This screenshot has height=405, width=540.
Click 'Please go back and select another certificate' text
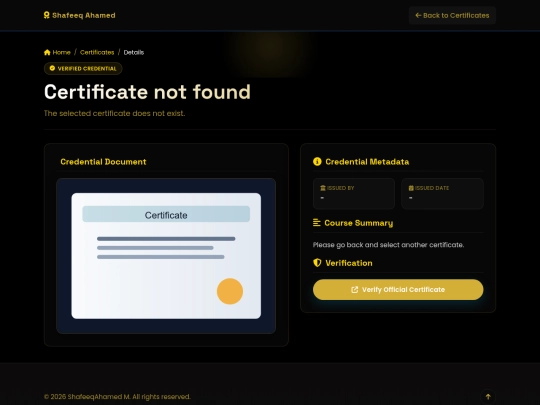point(388,245)
